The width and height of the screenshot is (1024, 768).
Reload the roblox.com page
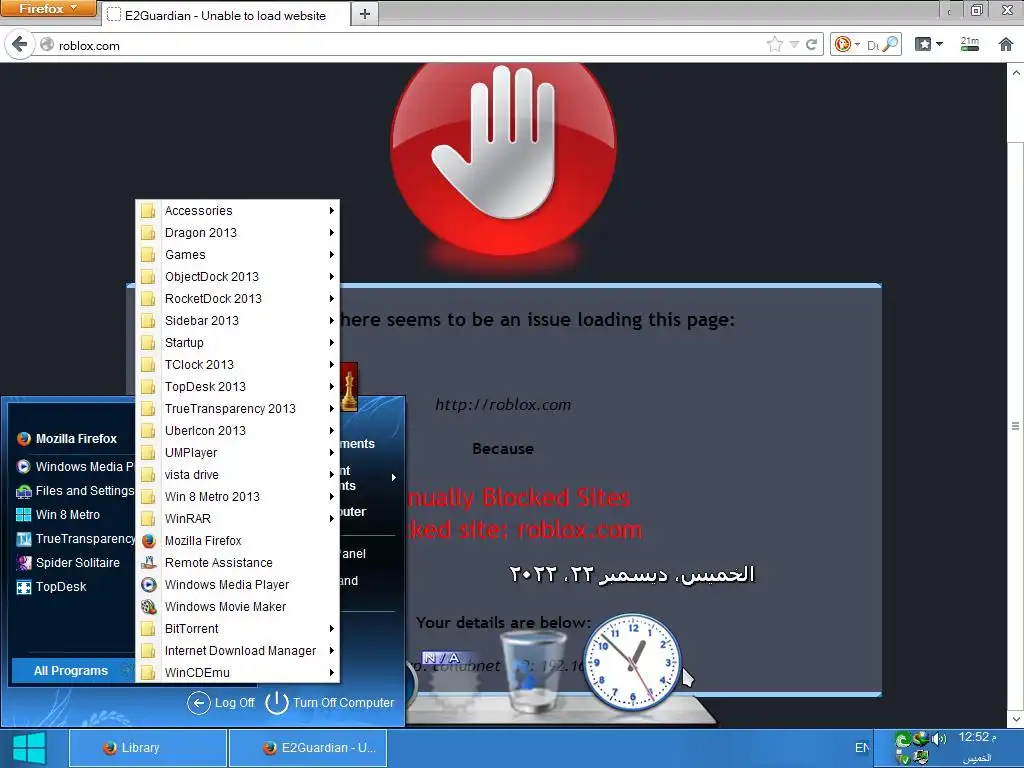pyautogui.click(x=812, y=44)
